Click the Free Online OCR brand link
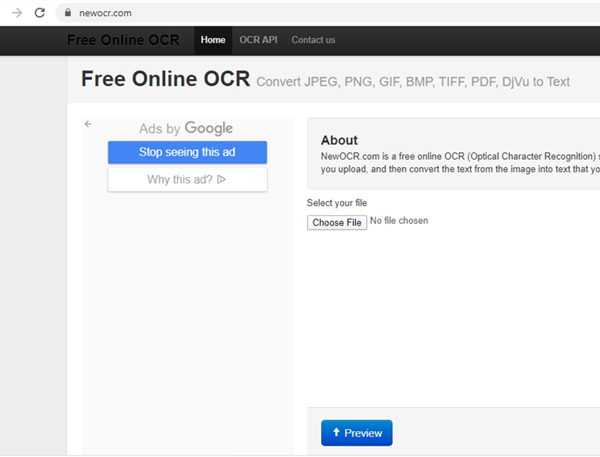 (x=123, y=40)
